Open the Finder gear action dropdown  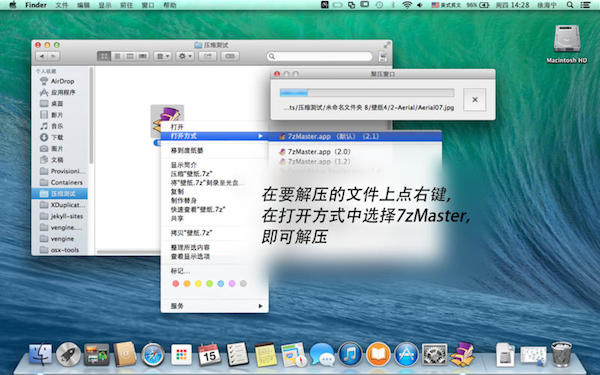click(185, 56)
